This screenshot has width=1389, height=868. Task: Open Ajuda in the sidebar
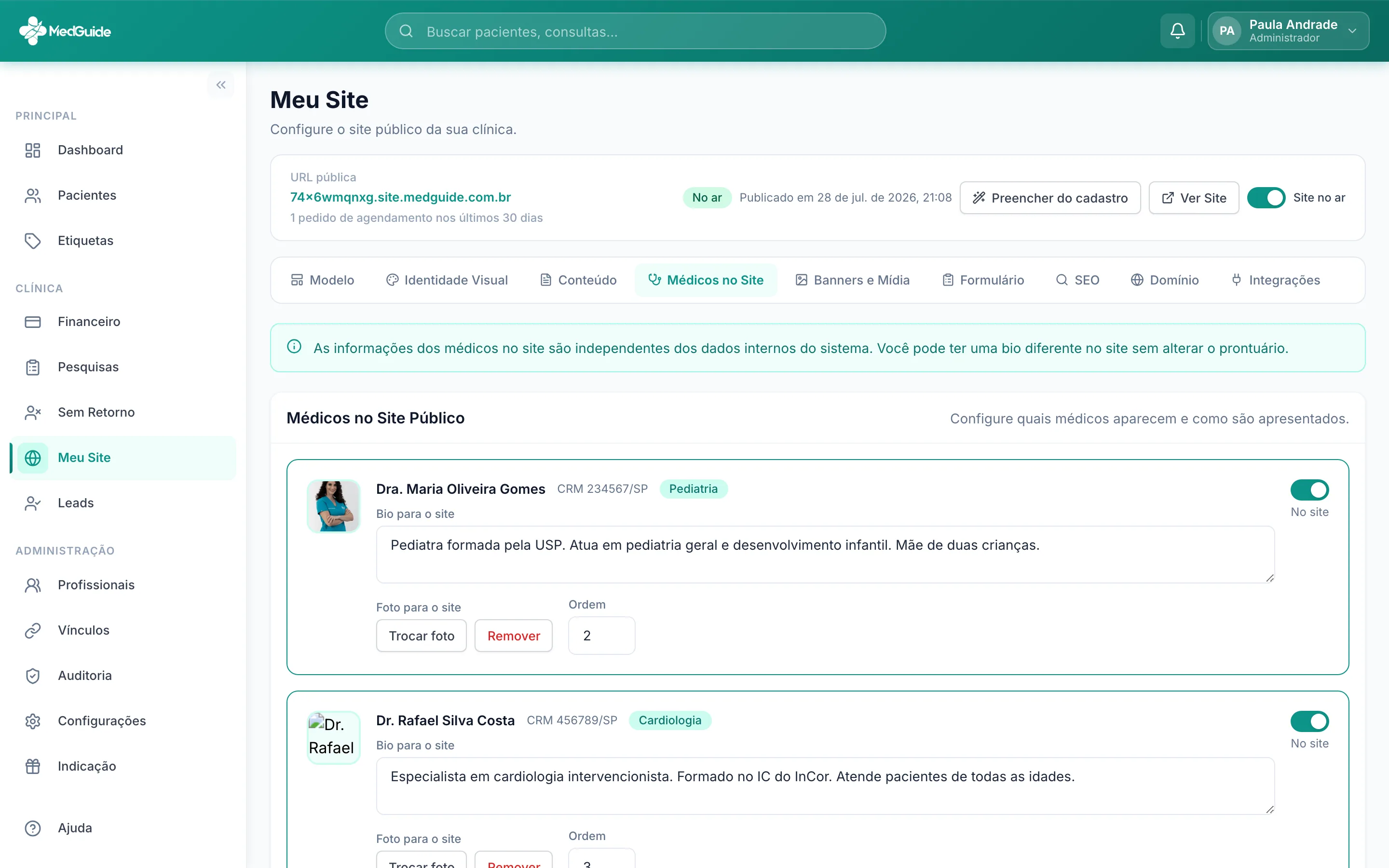[x=123, y=828]
